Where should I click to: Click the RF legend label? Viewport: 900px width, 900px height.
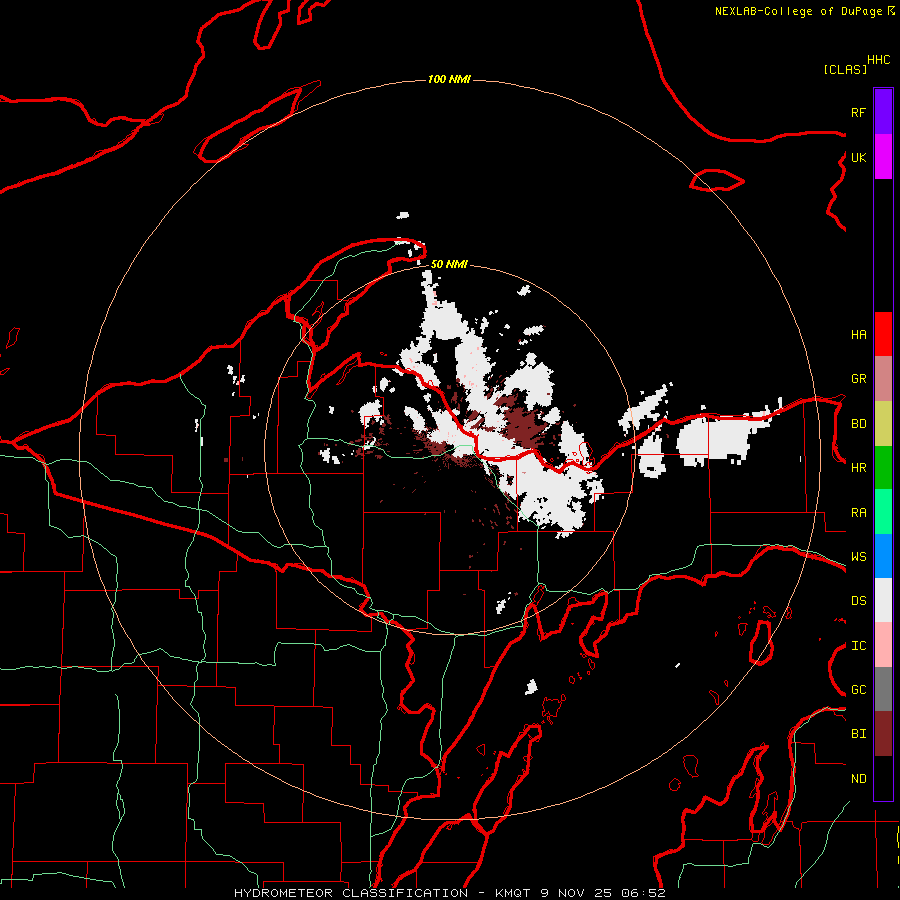(858, 112)
